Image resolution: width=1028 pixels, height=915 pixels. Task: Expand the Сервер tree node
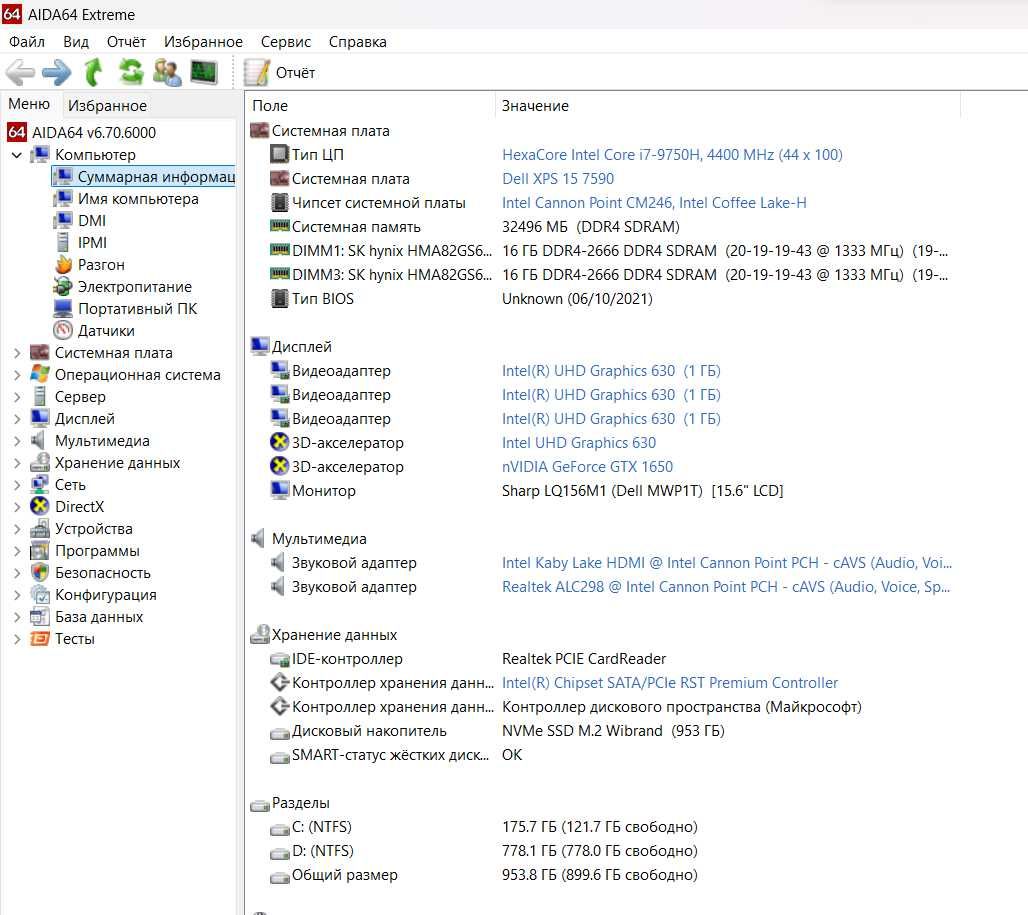(x=17, y=397)
